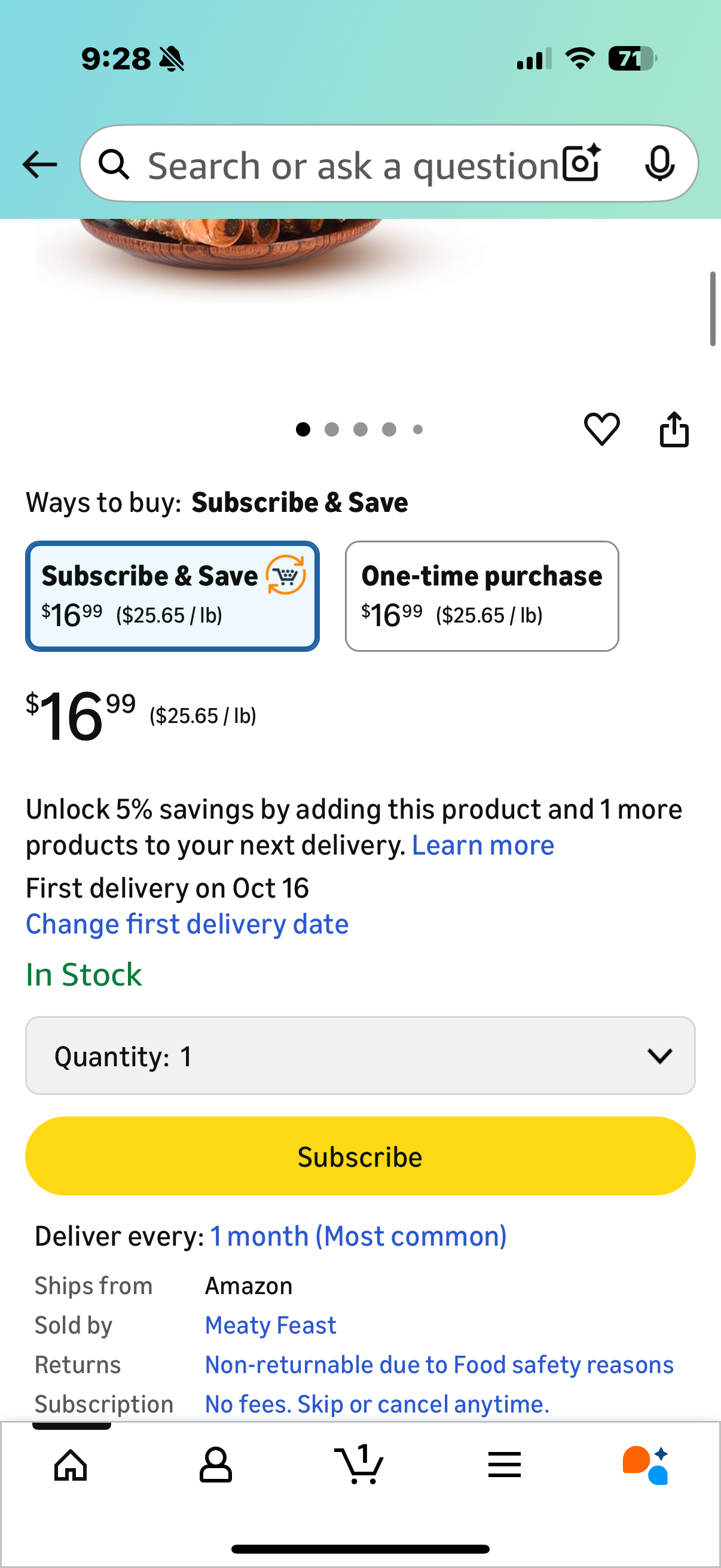Tap Change first delivery date
Image resolution: width=721 pixels, height=1568 pixels.
click(x=187, y=925)
